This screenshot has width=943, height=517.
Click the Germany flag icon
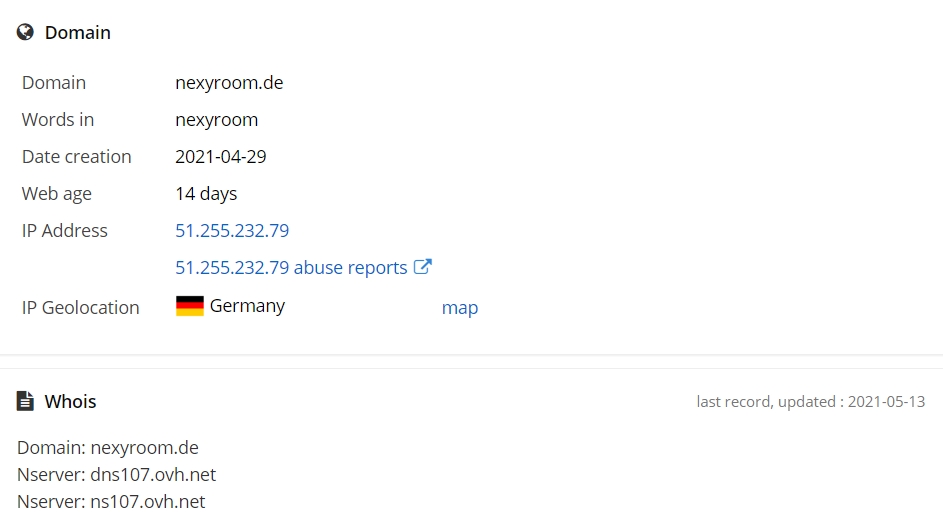pyautogui.click(x=189, y=306)
